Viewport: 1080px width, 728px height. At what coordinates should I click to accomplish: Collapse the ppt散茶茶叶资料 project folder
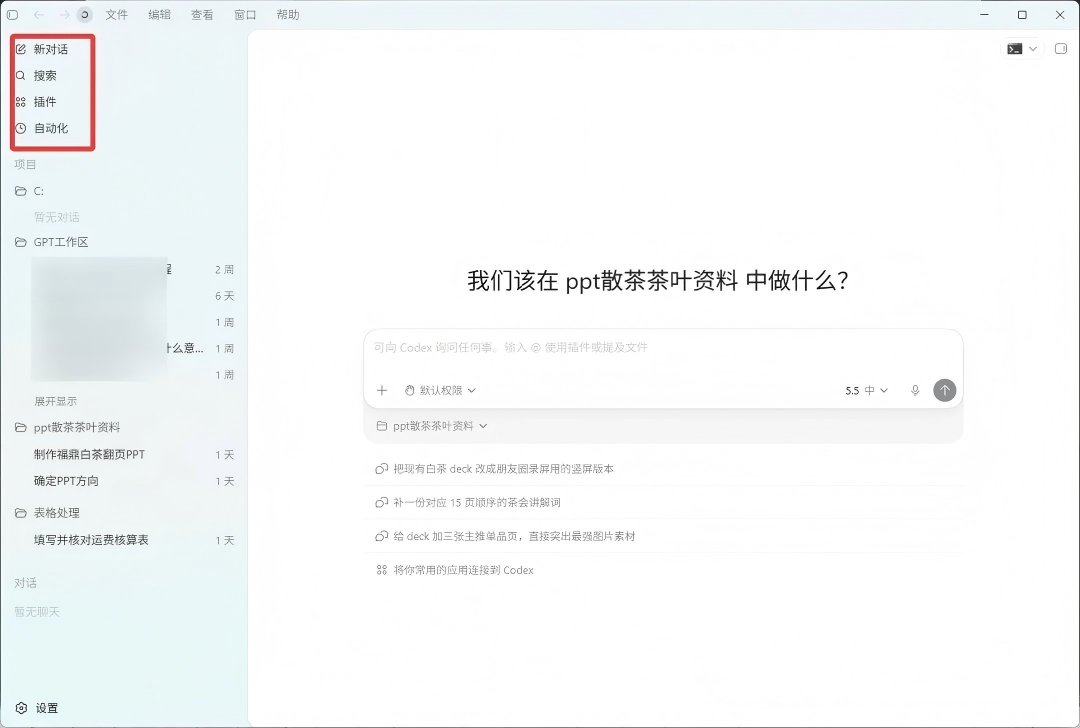pos(76,428)
